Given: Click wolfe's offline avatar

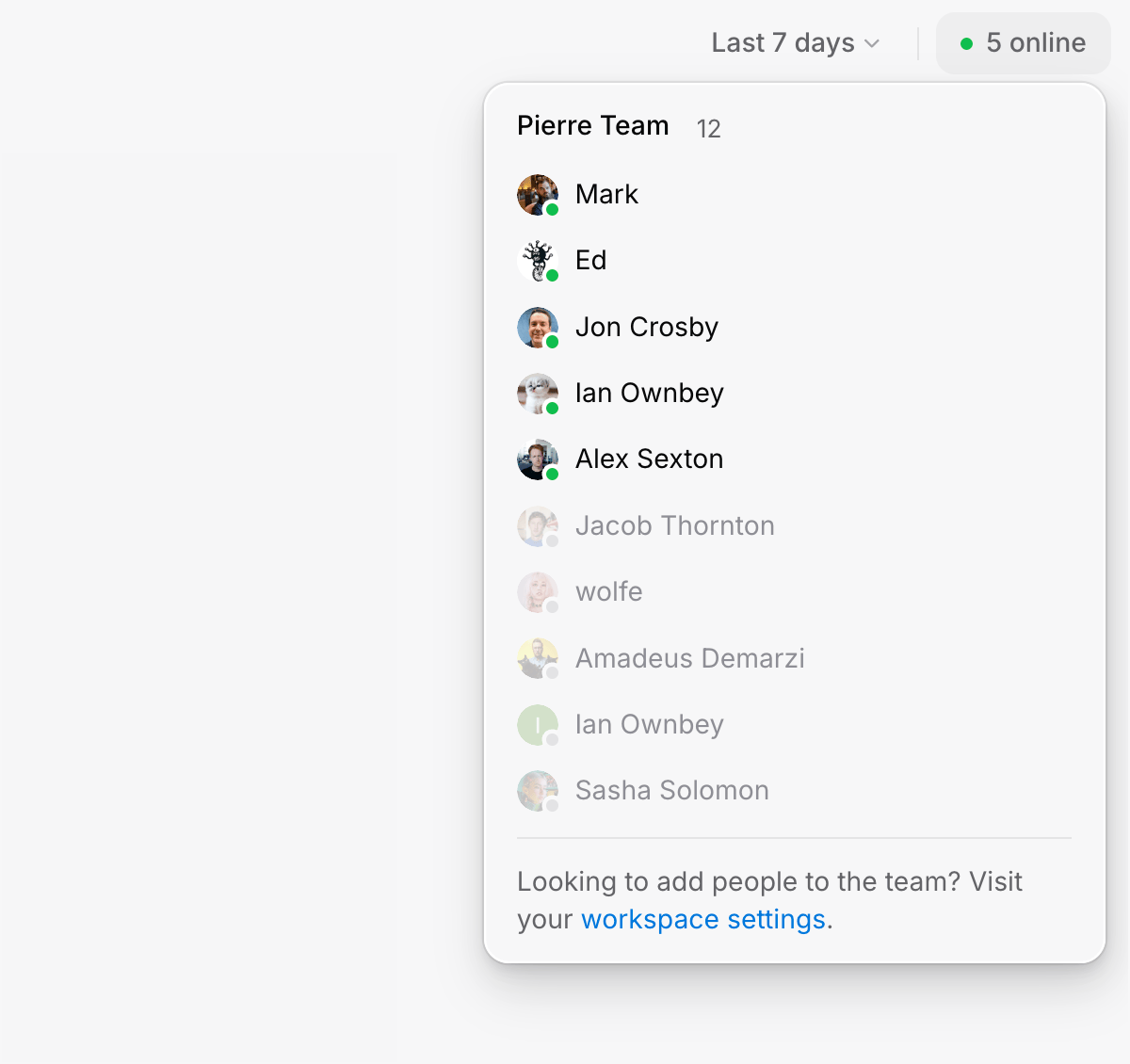Looking at the screenshot, I should click(x=538, y=592).
